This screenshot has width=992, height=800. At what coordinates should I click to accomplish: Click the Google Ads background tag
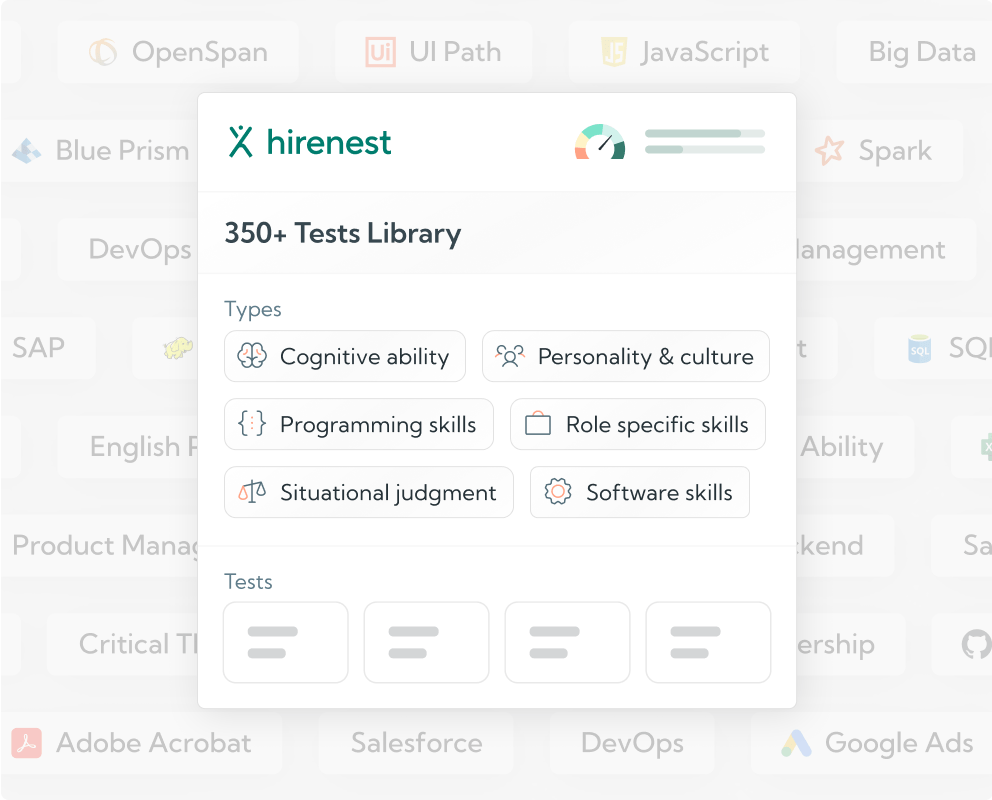tap(877, 743)
